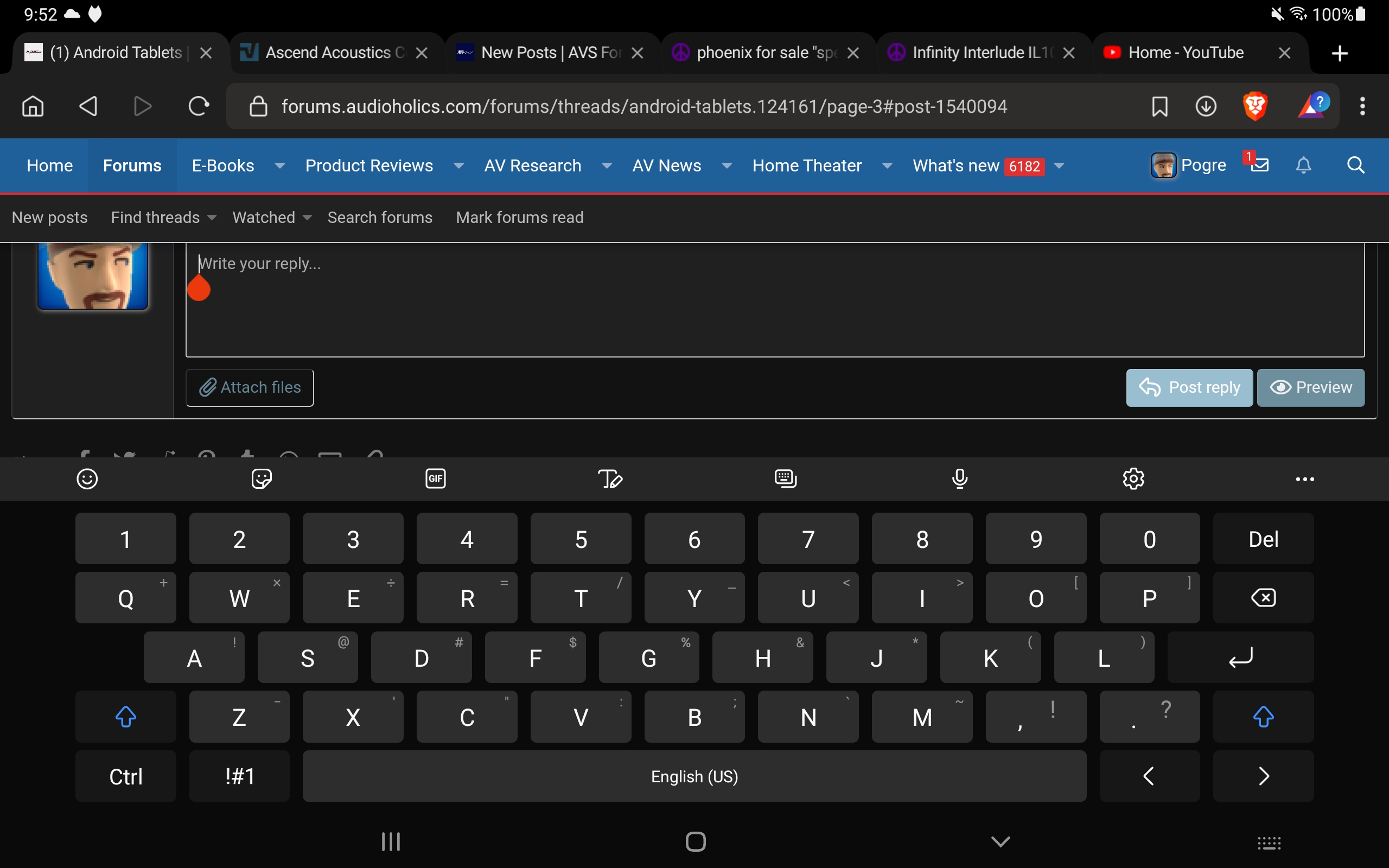The image size is (1389, 868).
Task: Switch to the symbols layout with the !#1 key
Action: [x=239, y=776]
